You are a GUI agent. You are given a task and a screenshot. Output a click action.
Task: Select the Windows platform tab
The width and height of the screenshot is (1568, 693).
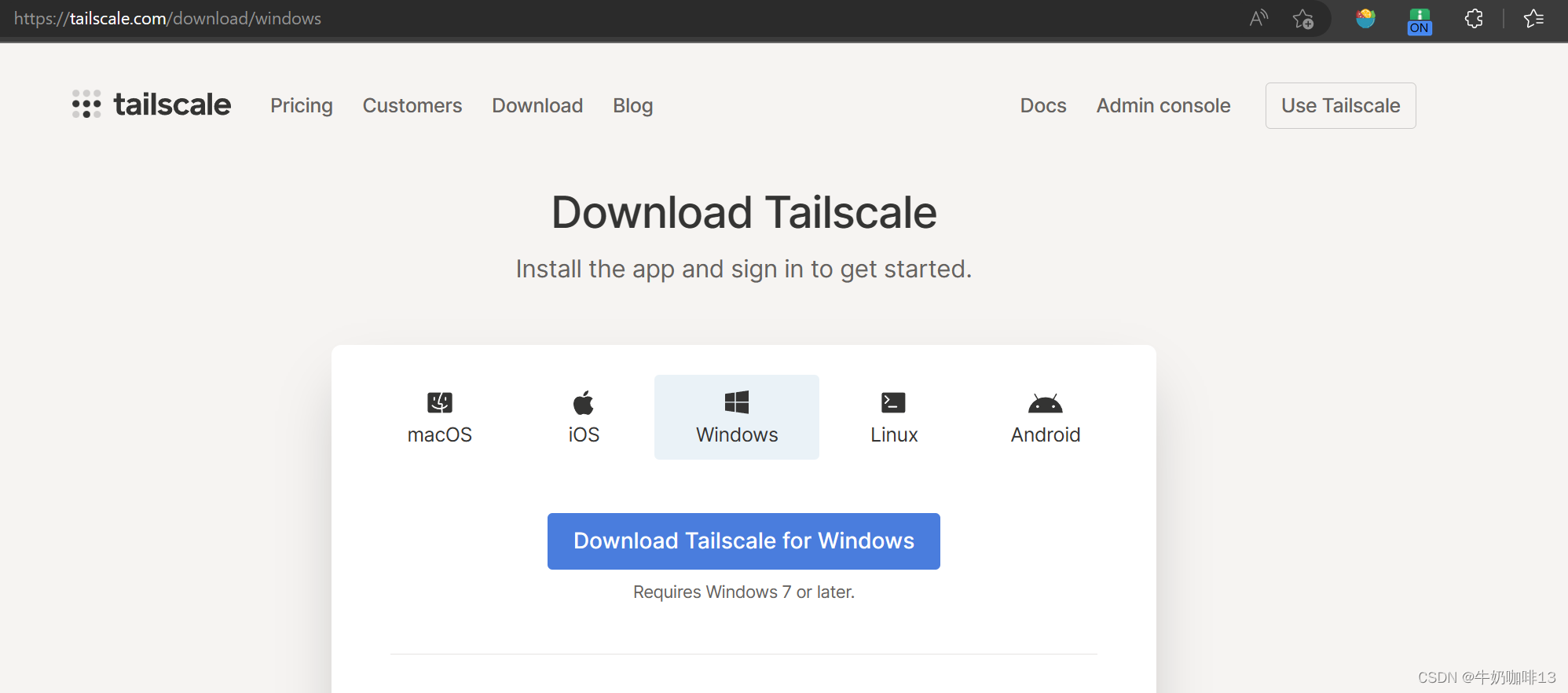737,417
